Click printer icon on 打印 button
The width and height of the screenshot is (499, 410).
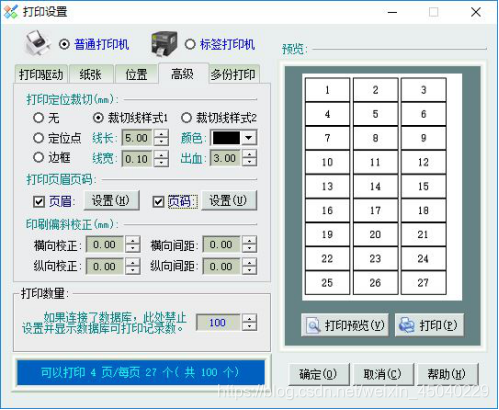[407, 325]
